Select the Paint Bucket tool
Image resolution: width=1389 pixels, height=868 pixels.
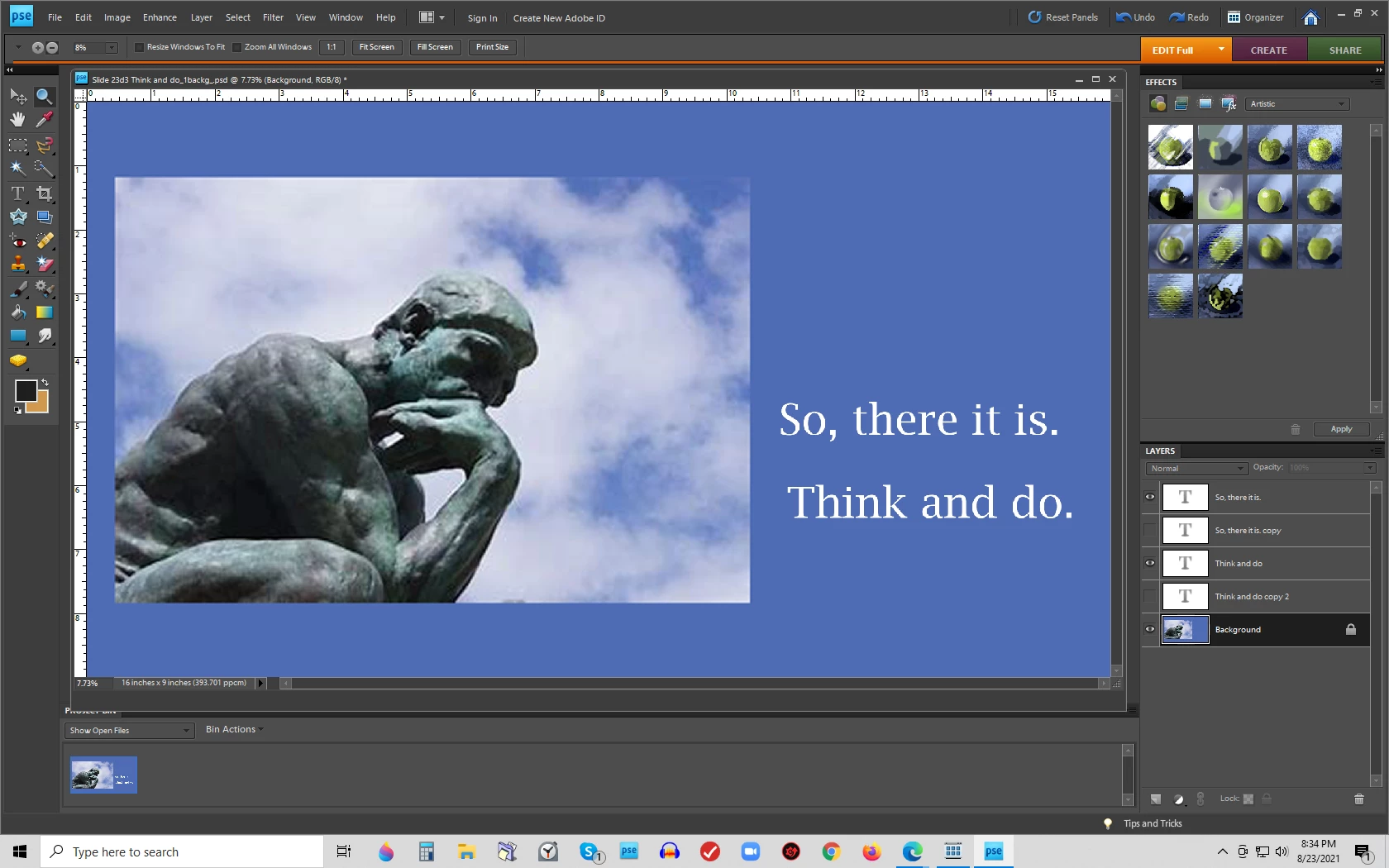(x=17, y=312)
